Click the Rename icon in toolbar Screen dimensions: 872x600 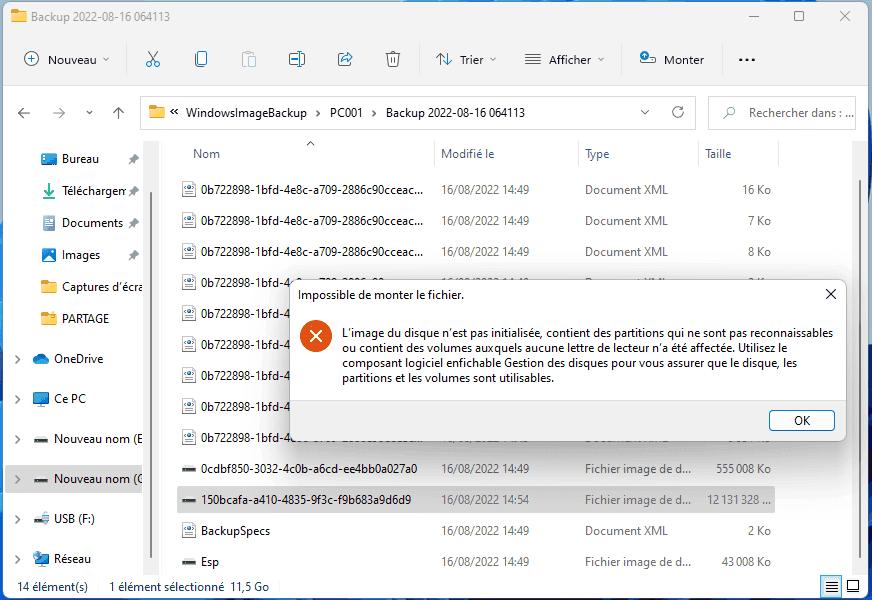[x=297, y=59]
